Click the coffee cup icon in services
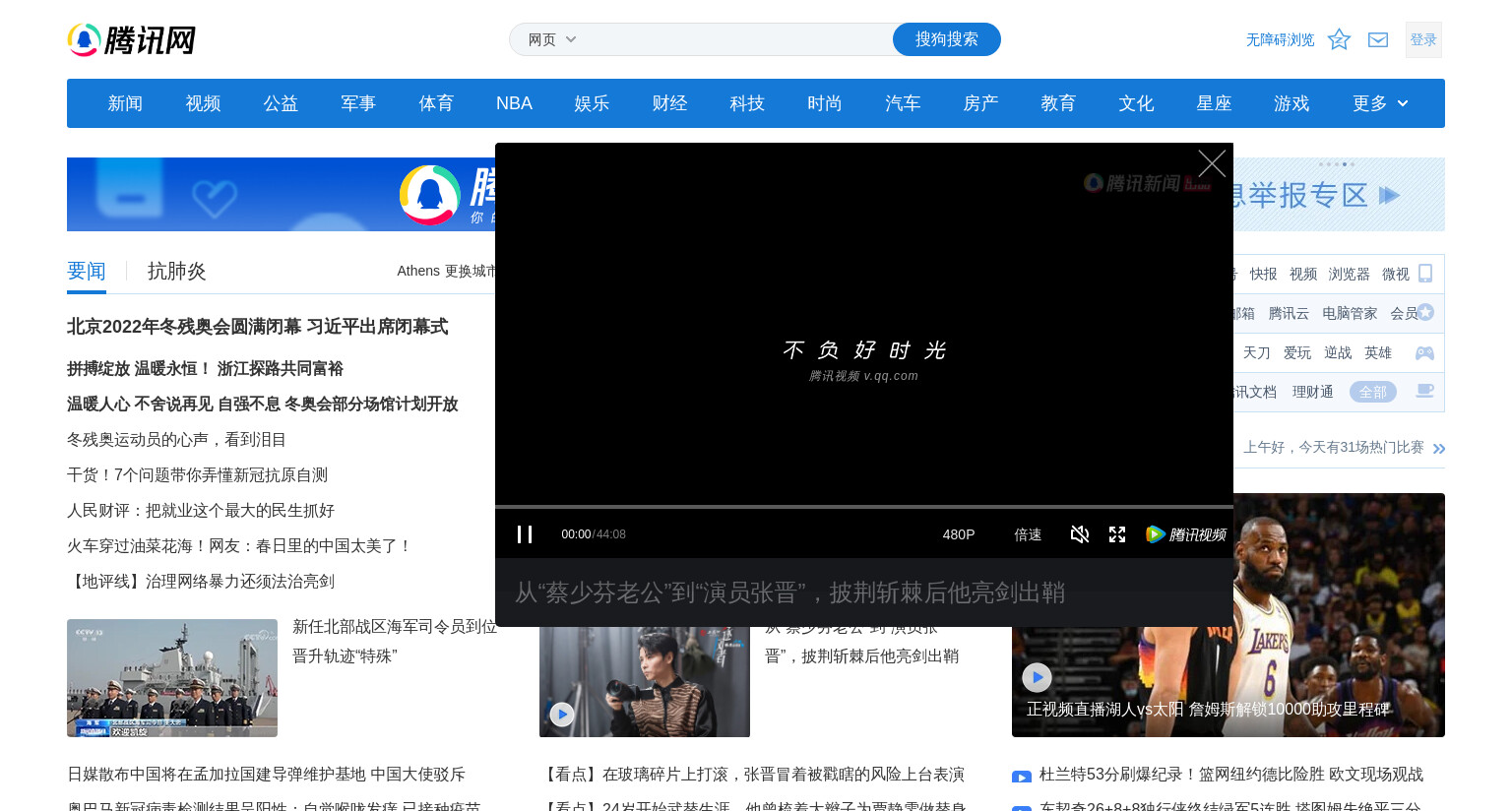The image size is (1512, 811). [x=1424, y=391]
